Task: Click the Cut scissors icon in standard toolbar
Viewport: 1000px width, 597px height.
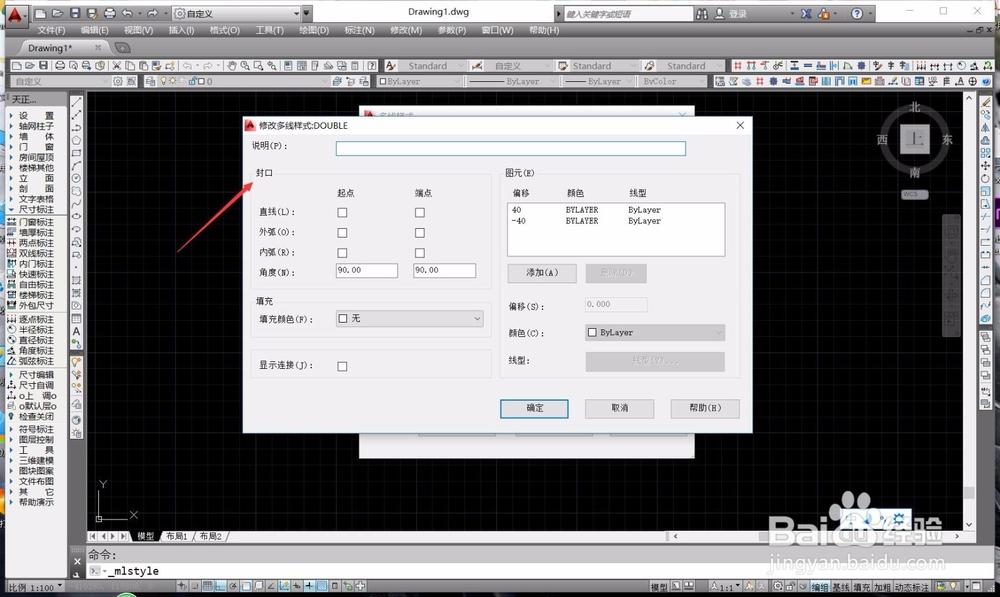Action: tap(117, 66)
